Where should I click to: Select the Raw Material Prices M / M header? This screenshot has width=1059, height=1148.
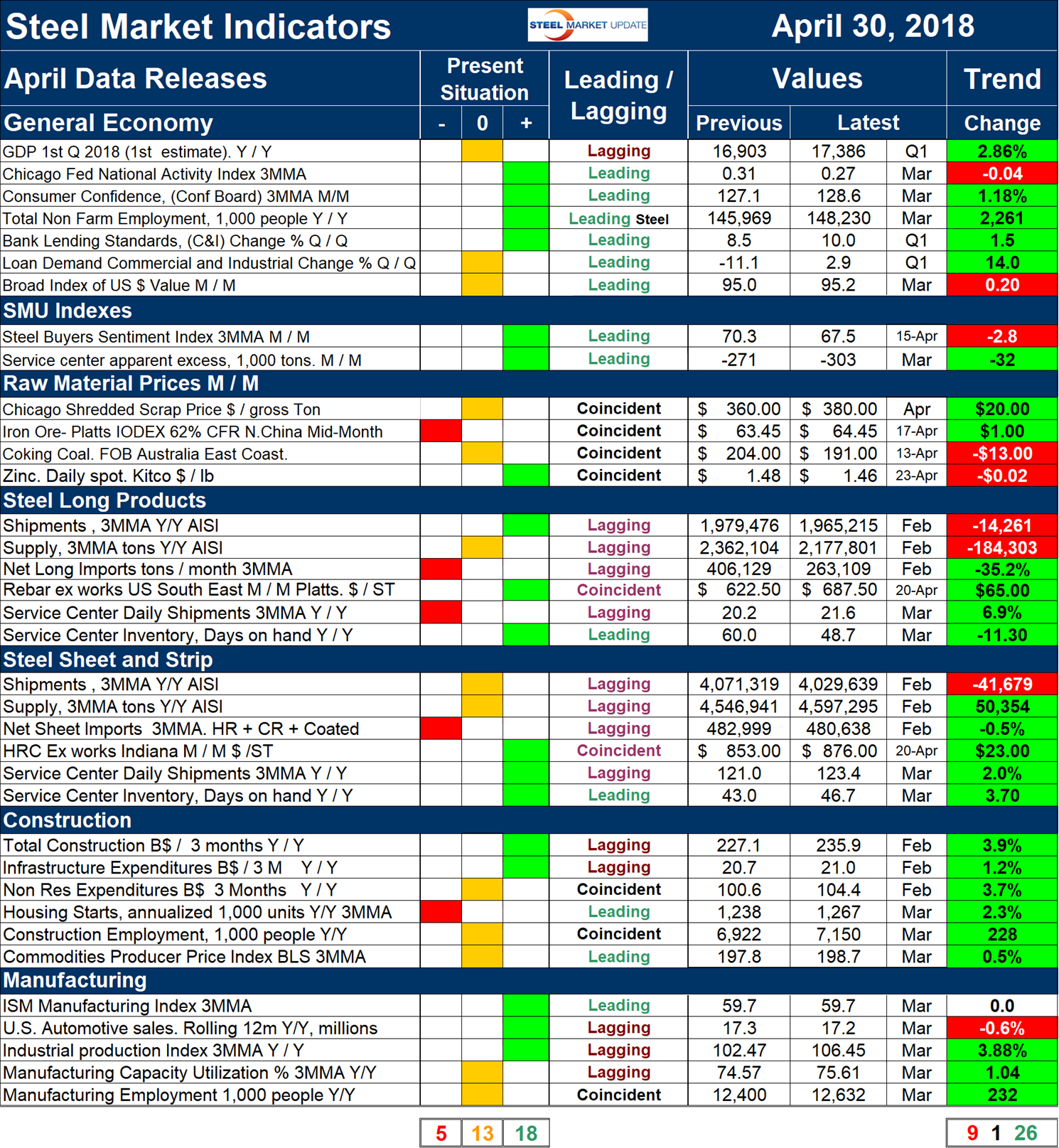[x=131, y=384]
